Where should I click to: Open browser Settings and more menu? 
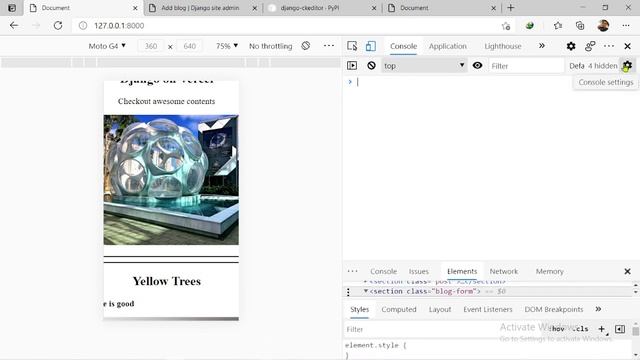pos(626,26)
